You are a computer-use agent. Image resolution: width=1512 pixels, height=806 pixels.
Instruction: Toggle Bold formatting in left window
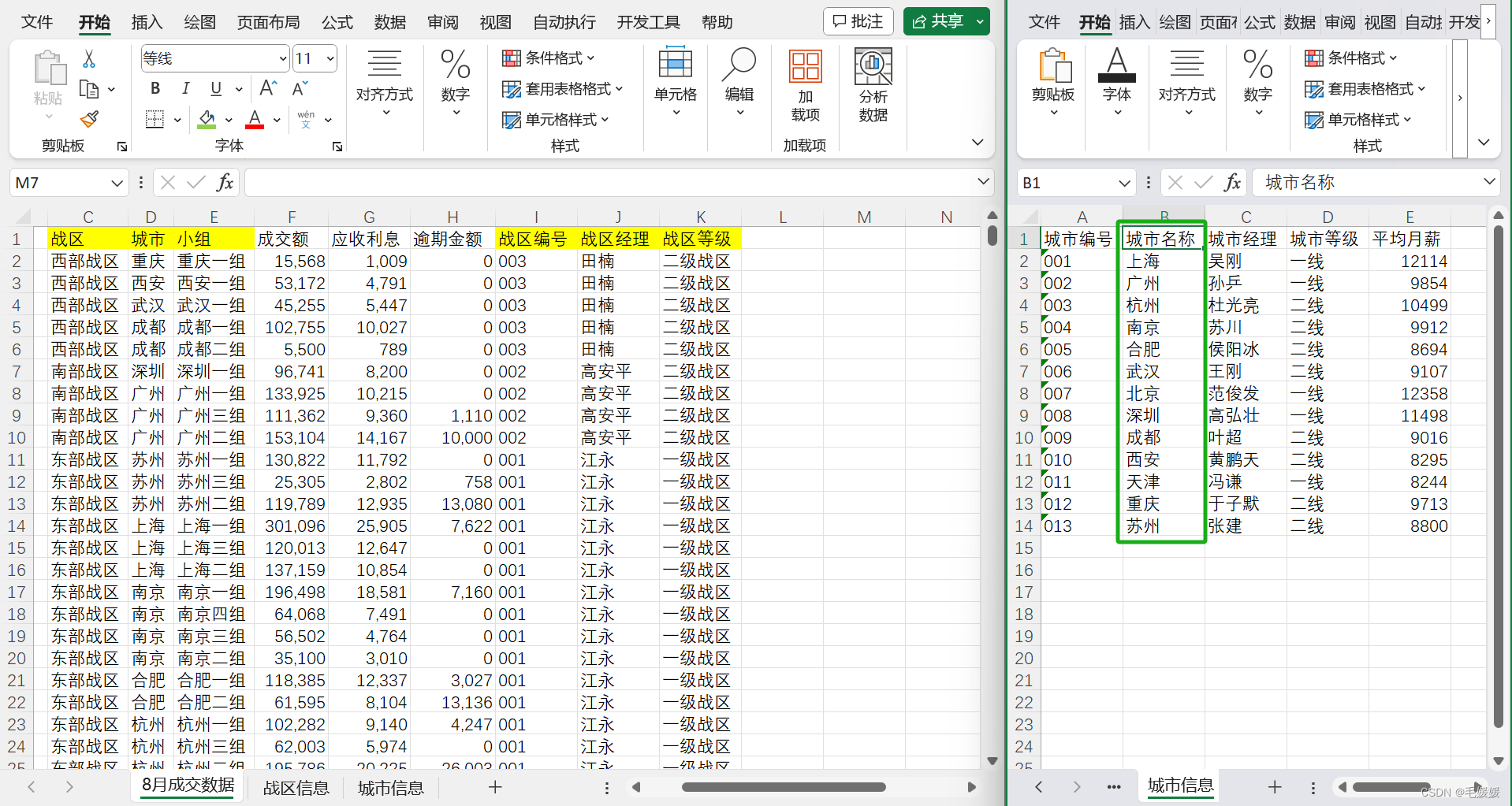tap(155, 88)
